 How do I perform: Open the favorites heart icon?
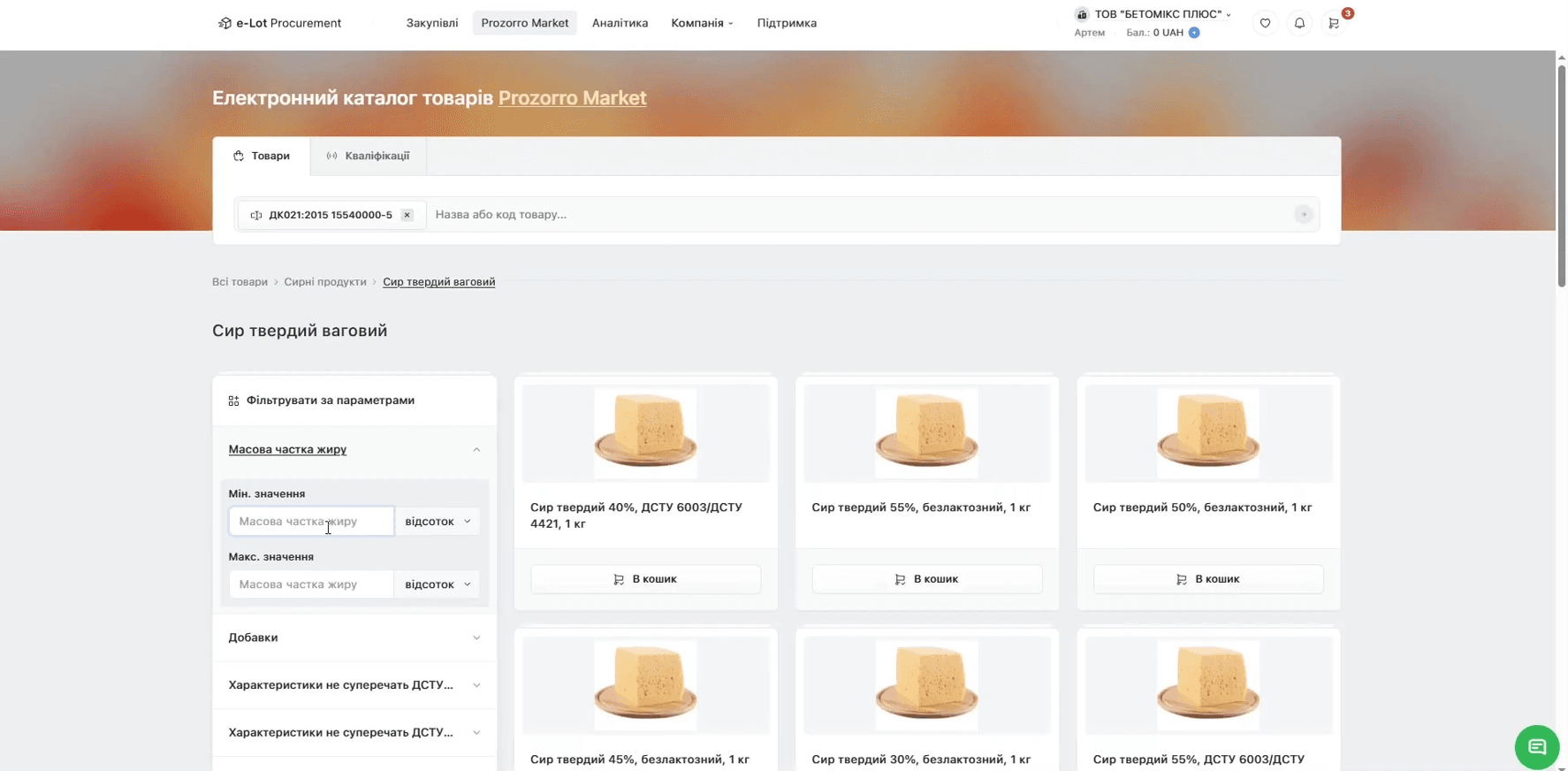pyautogui.click(x=1265, y=23)
